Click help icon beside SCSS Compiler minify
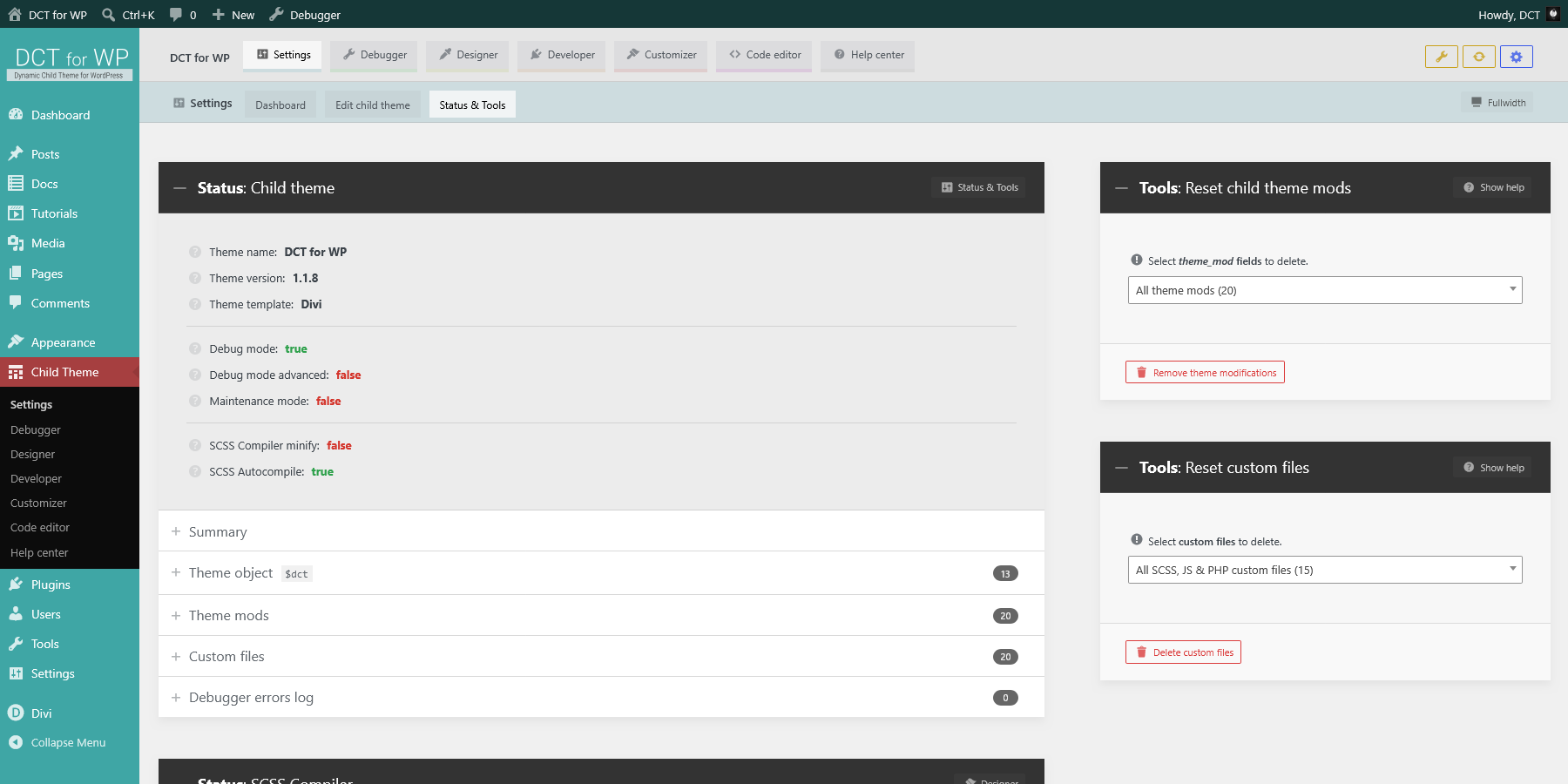1568x784 pixels. pos(195,445)
